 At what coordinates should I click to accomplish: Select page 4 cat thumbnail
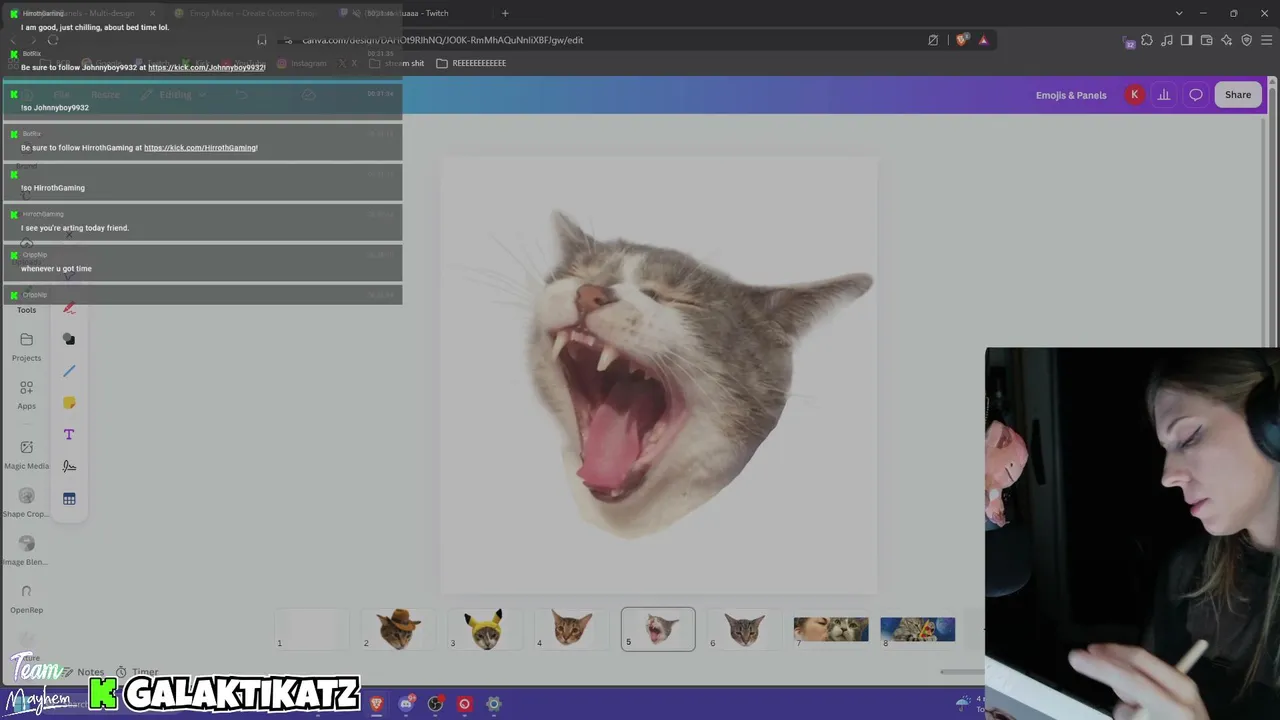click(571, 629)
